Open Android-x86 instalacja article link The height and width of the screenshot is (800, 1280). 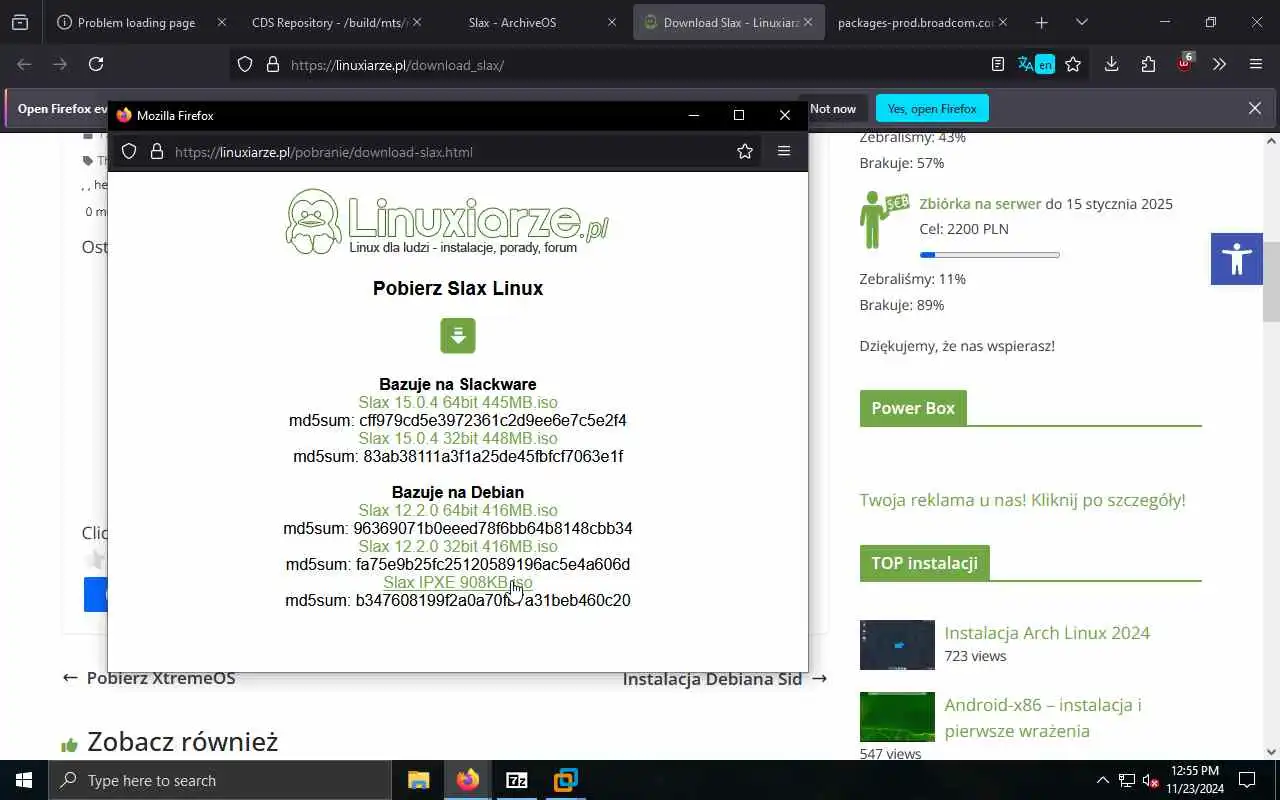tap(1043, 717)
